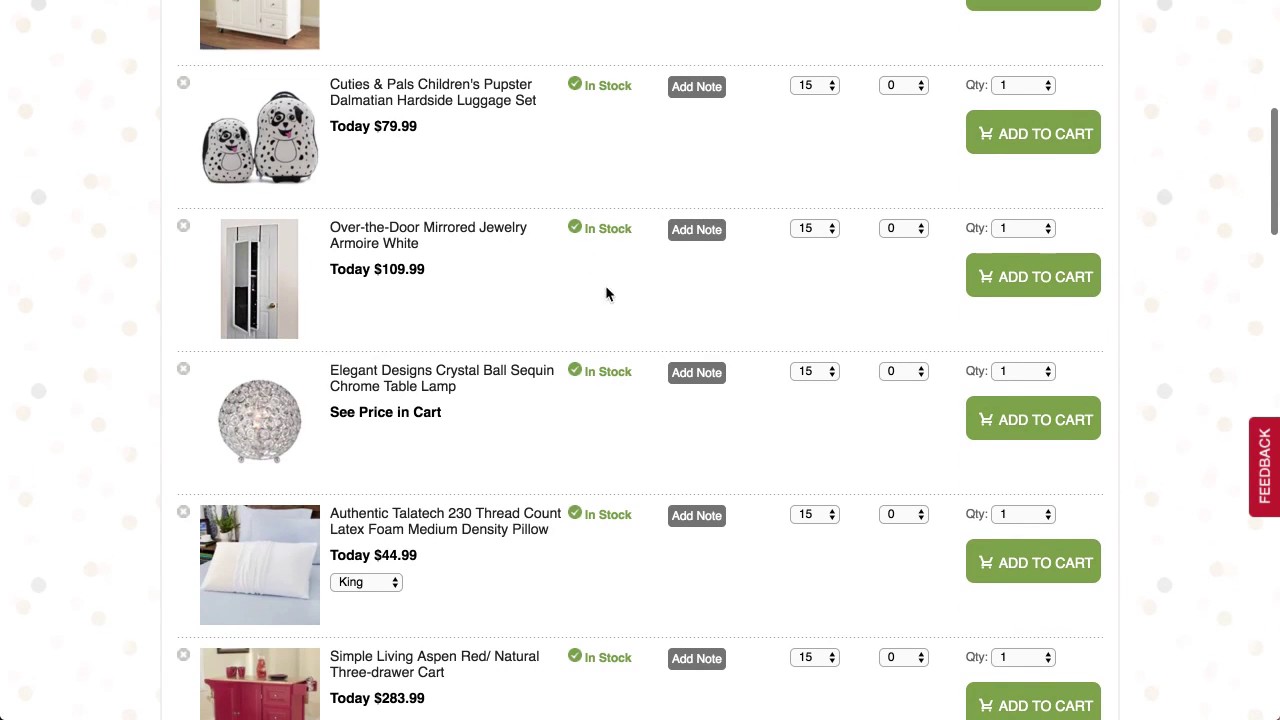Viewport: 1280px width, 720px height.
Task: Remove the Jewelry Armoire item
Action: tap(183, 226)
